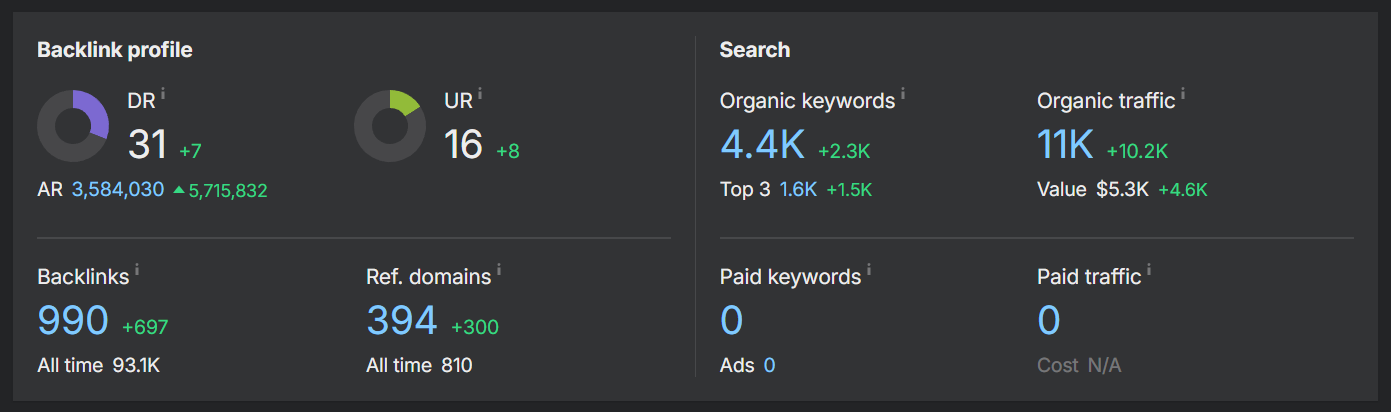This screenshot has width=1391, height=412.
Task: Click the info icon next to DR
Action: pos(163,93)
